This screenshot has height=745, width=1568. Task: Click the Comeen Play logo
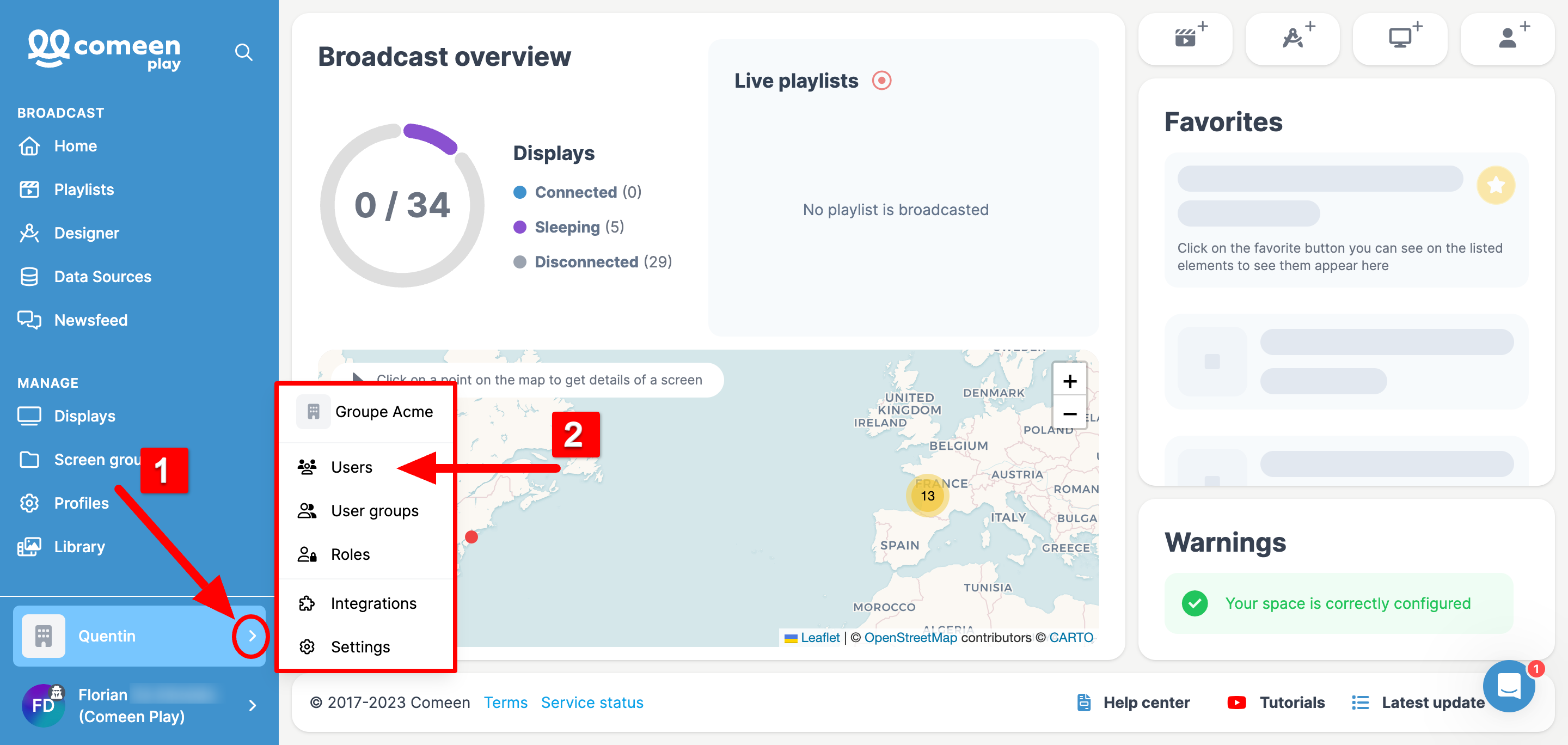[x=104, y=50]
